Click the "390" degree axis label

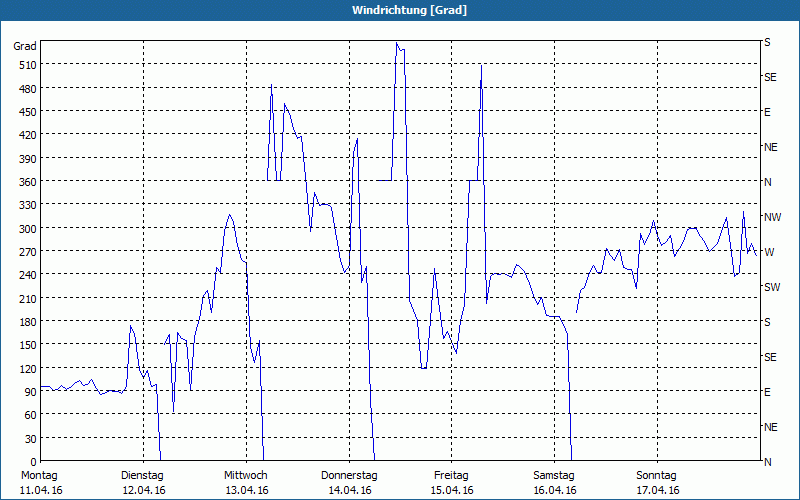[28, 159]
